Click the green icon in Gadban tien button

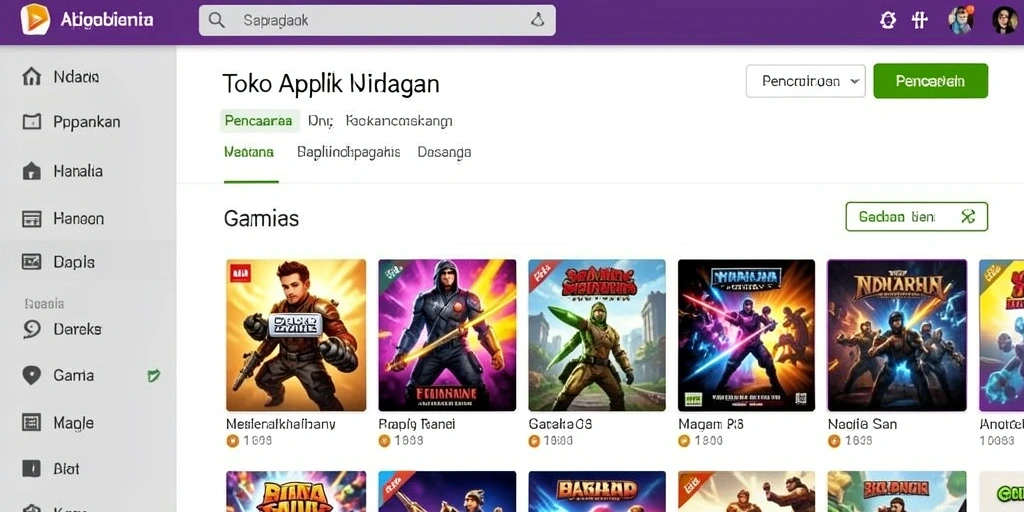(x=968, y=217)
